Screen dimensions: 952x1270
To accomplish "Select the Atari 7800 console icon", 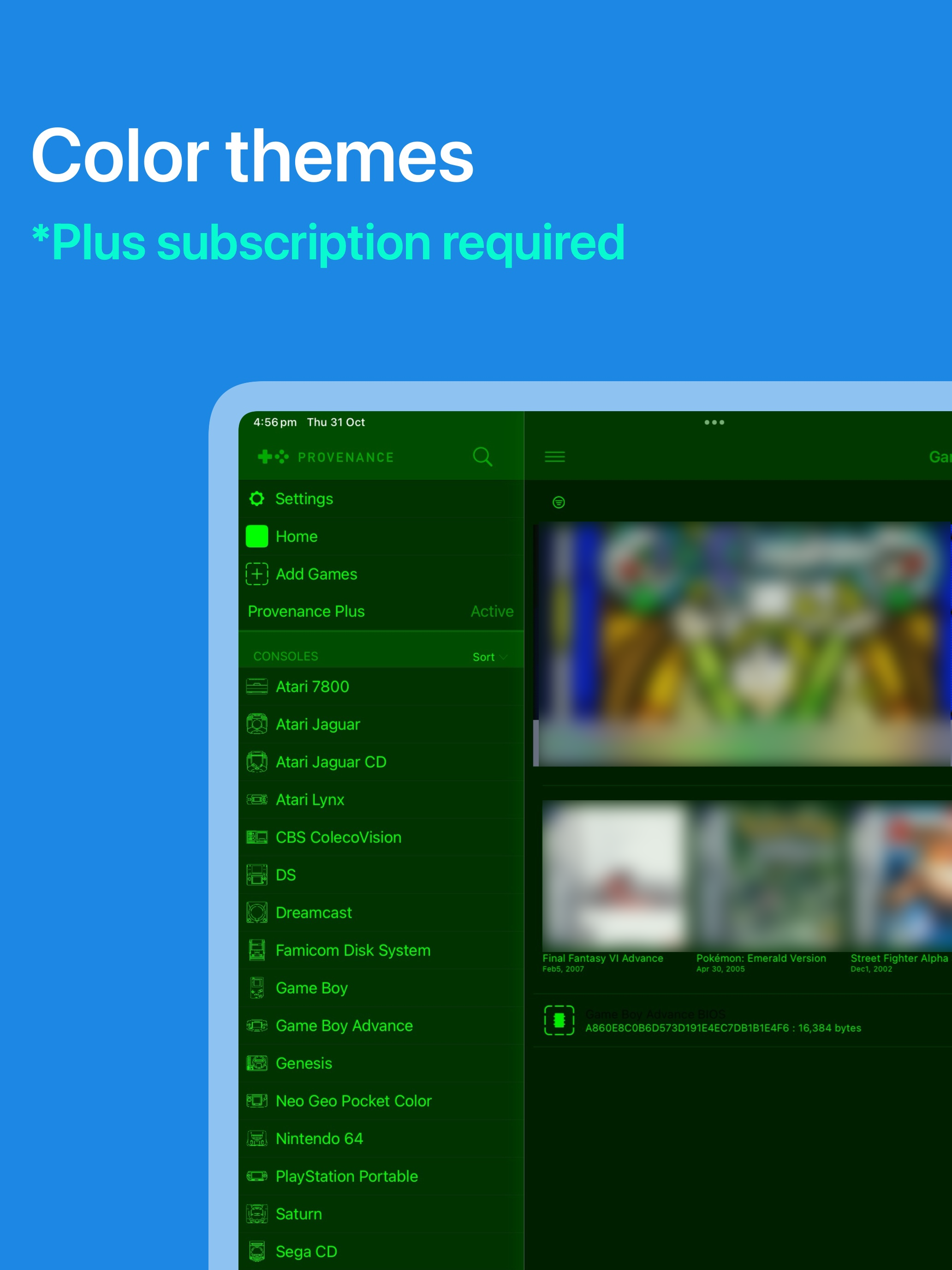I will (256, 687).
